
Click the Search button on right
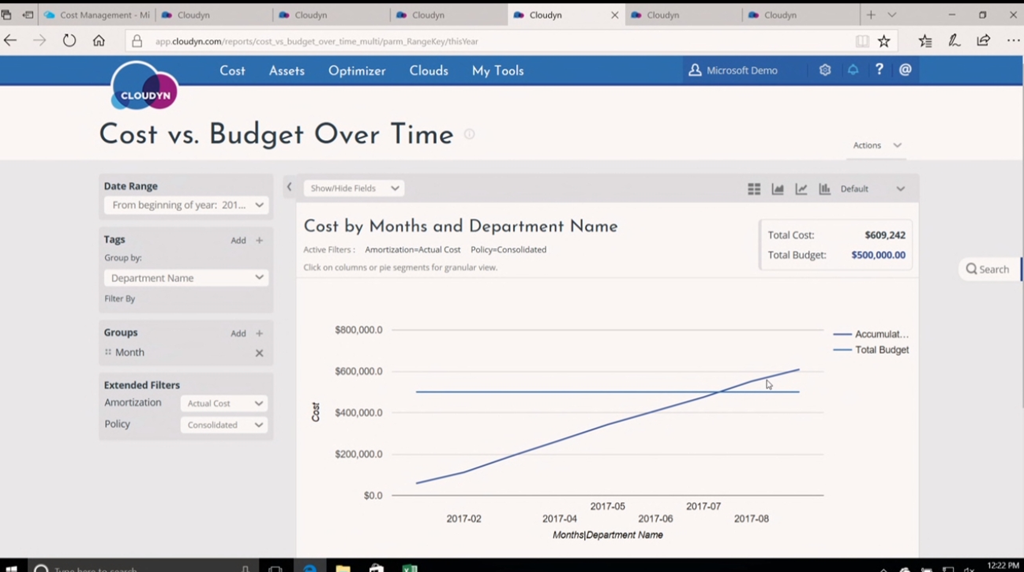[x=987, y=269]
